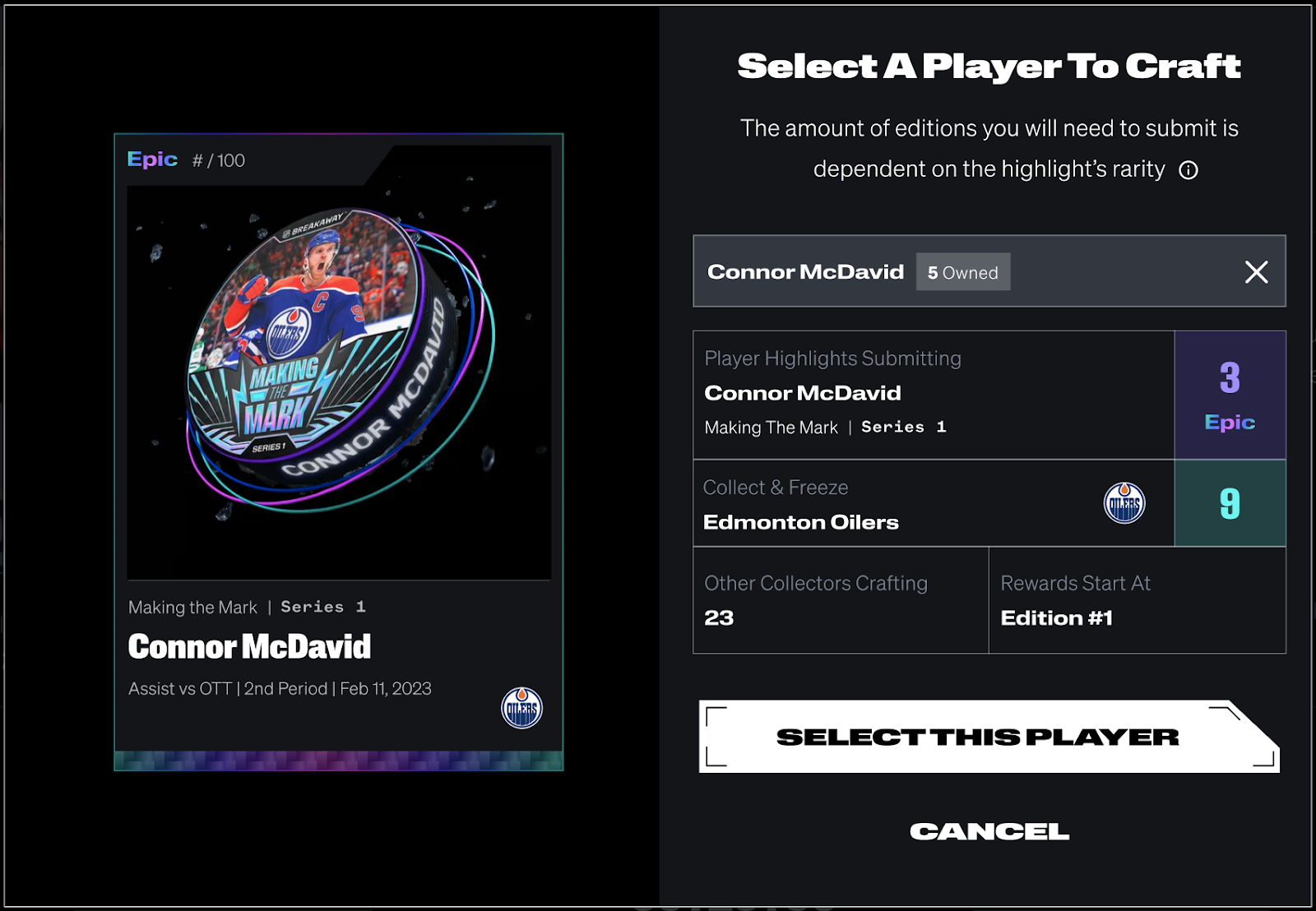Click the # / 100 edition count
This screenshot has width=1316, height=911.
(x=219, y=160)
